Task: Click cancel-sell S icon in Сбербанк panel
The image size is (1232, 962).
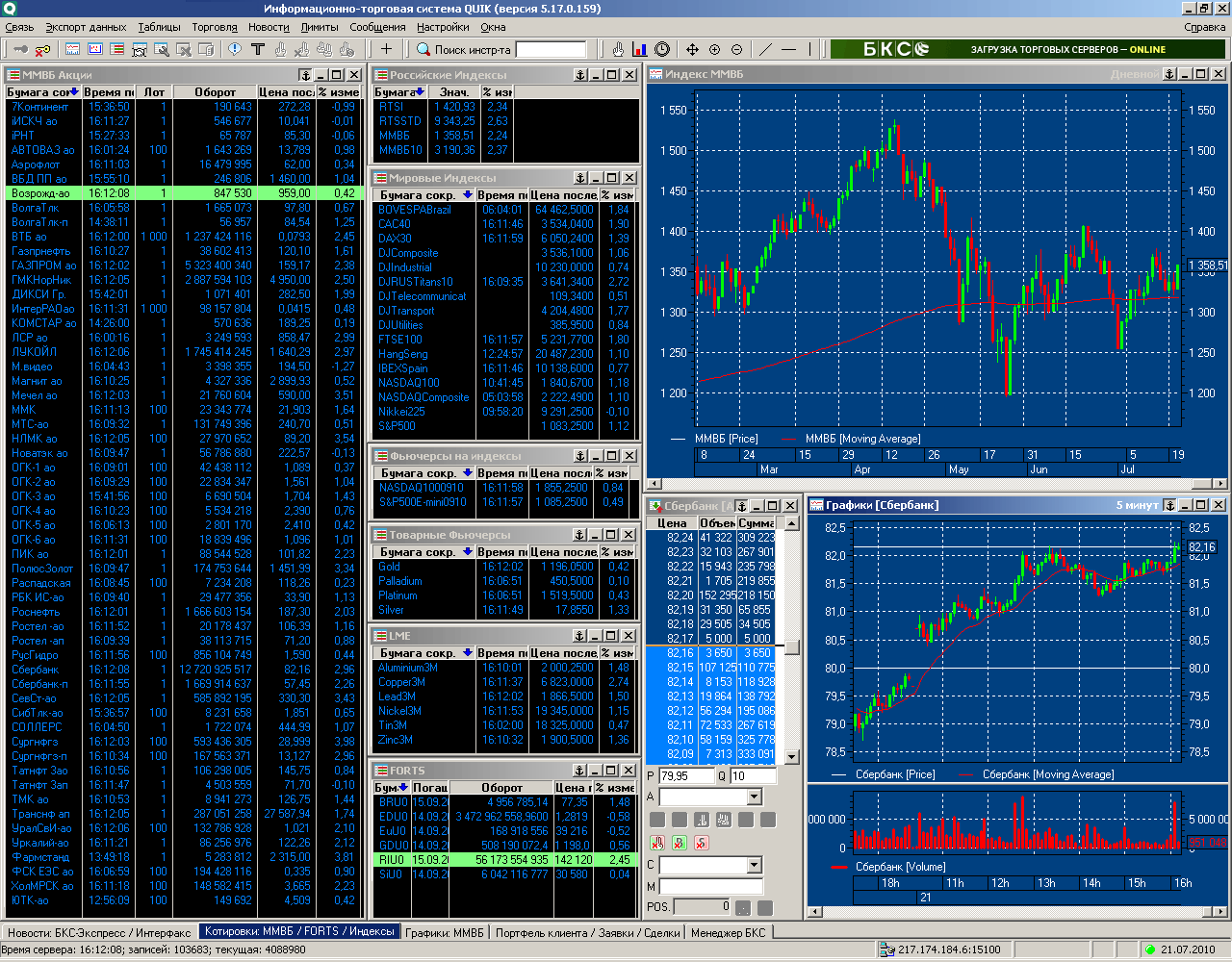Action: pos(701,843)
